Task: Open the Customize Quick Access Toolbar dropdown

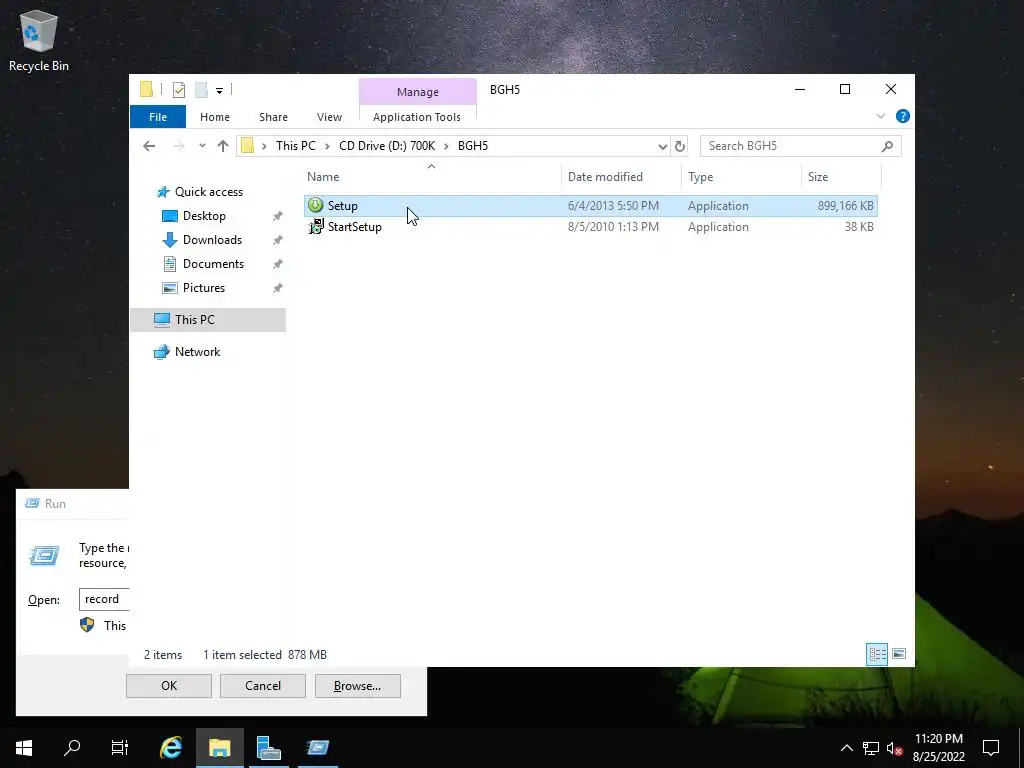Action: (219, 91)
